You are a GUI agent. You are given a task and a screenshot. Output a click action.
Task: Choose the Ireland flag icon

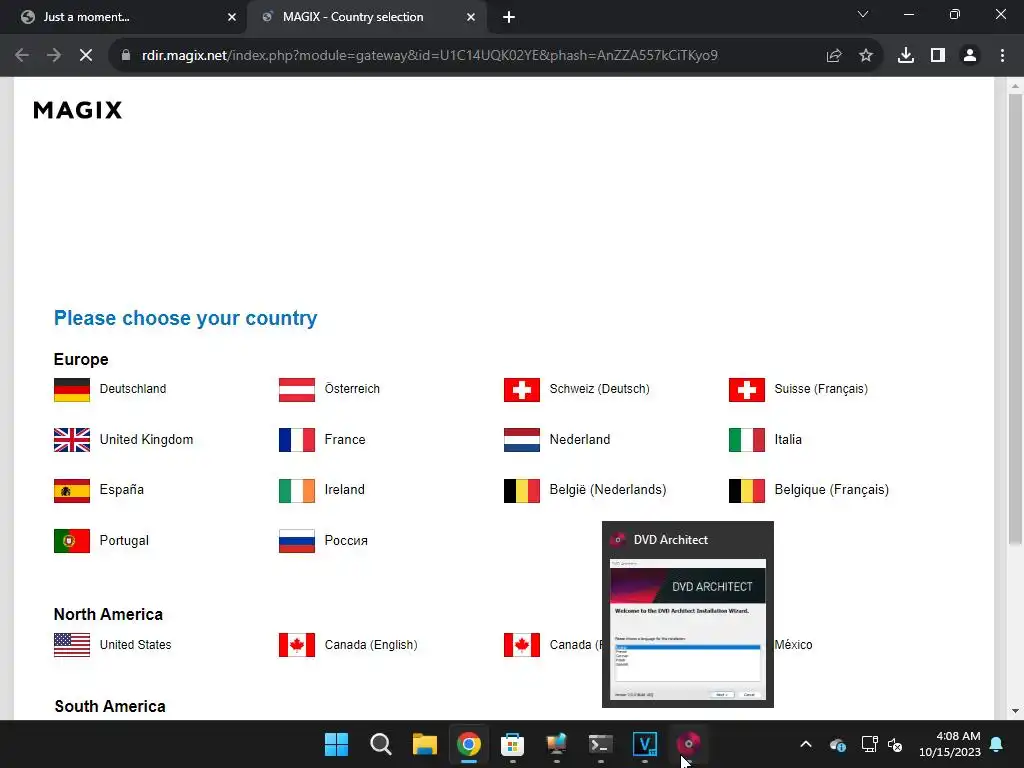(296, 491)
